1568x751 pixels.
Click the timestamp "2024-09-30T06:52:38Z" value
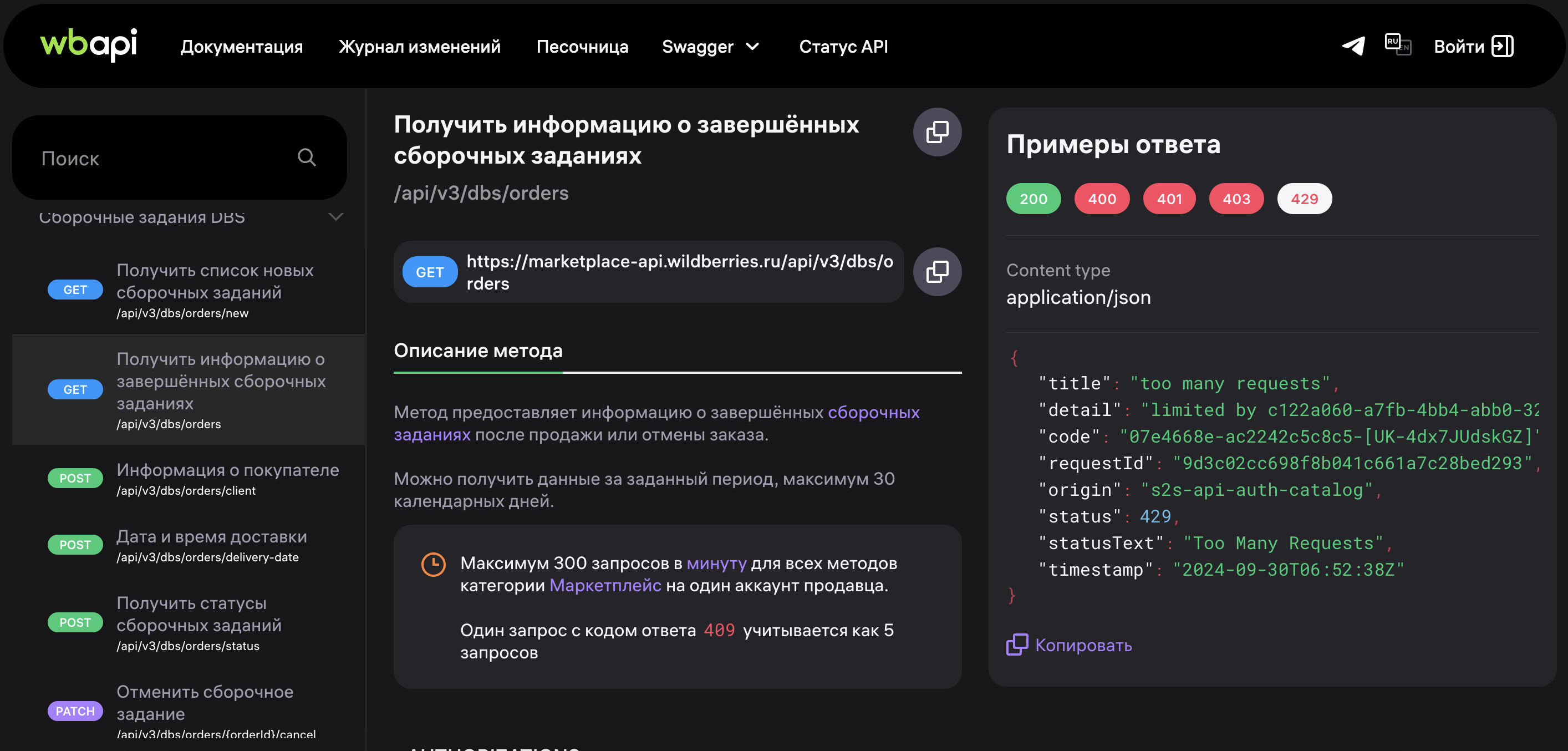point(1288,570)
